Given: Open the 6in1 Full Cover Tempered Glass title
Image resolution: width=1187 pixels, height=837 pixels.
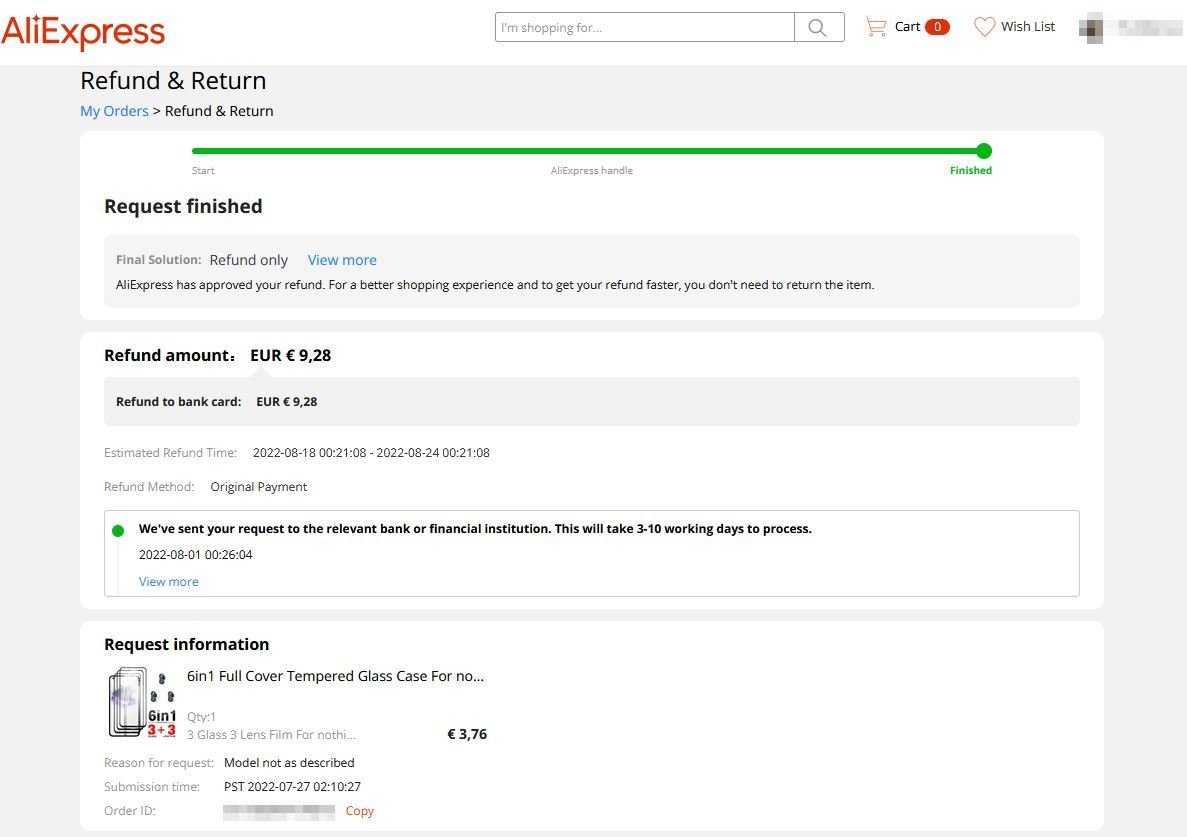Looking at the screenshot, I should [x=335, y=676].
